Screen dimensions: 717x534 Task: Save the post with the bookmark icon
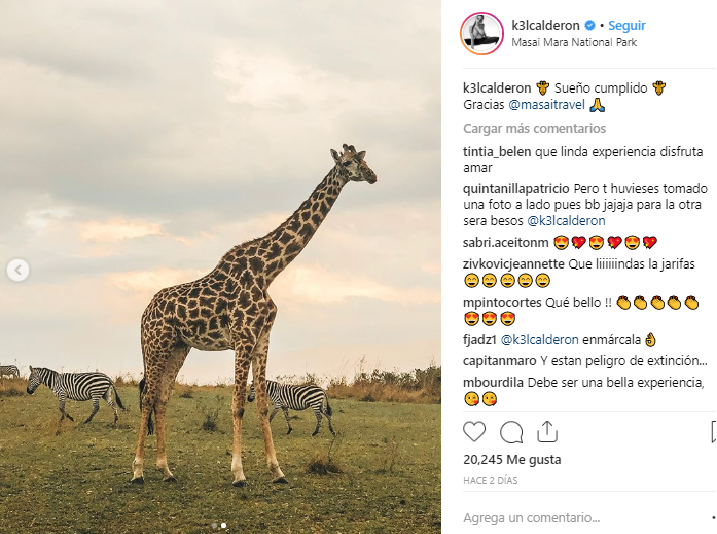713,431
